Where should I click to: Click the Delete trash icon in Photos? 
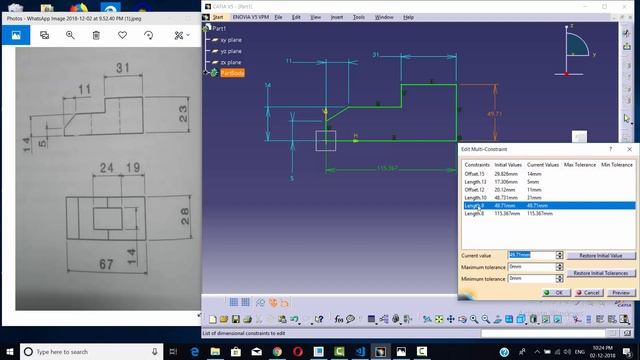96,36
